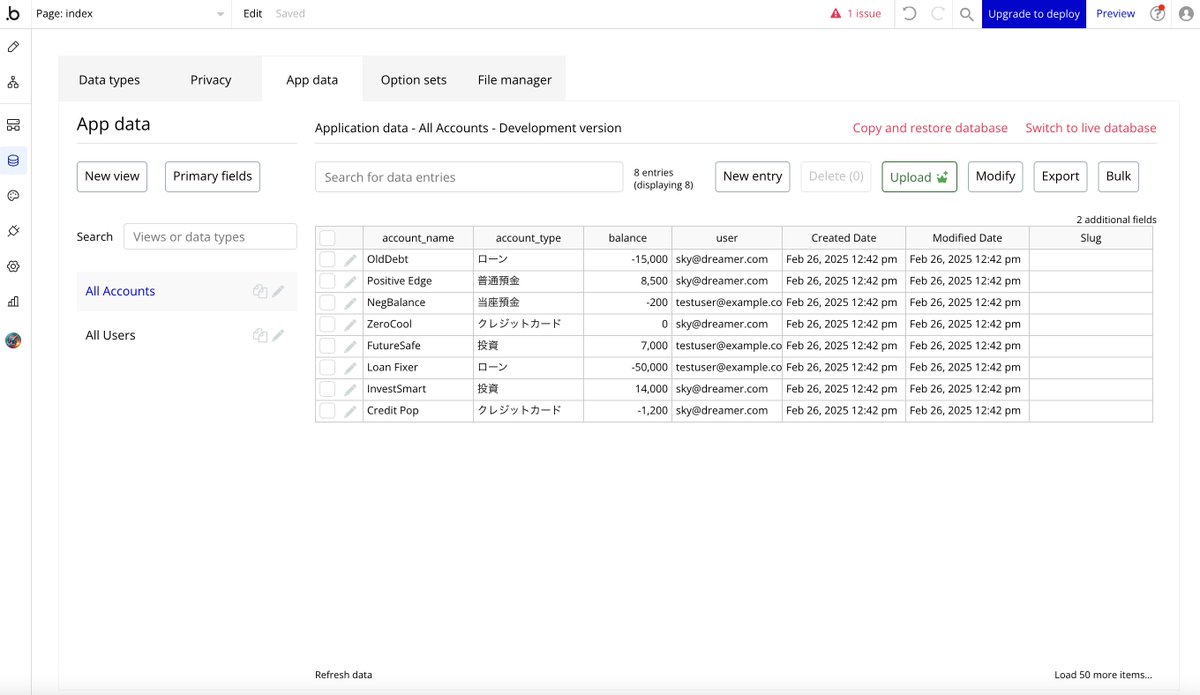Click the undo arrow icon
This screenshot has width=1200, height=695.
point(909,14)
